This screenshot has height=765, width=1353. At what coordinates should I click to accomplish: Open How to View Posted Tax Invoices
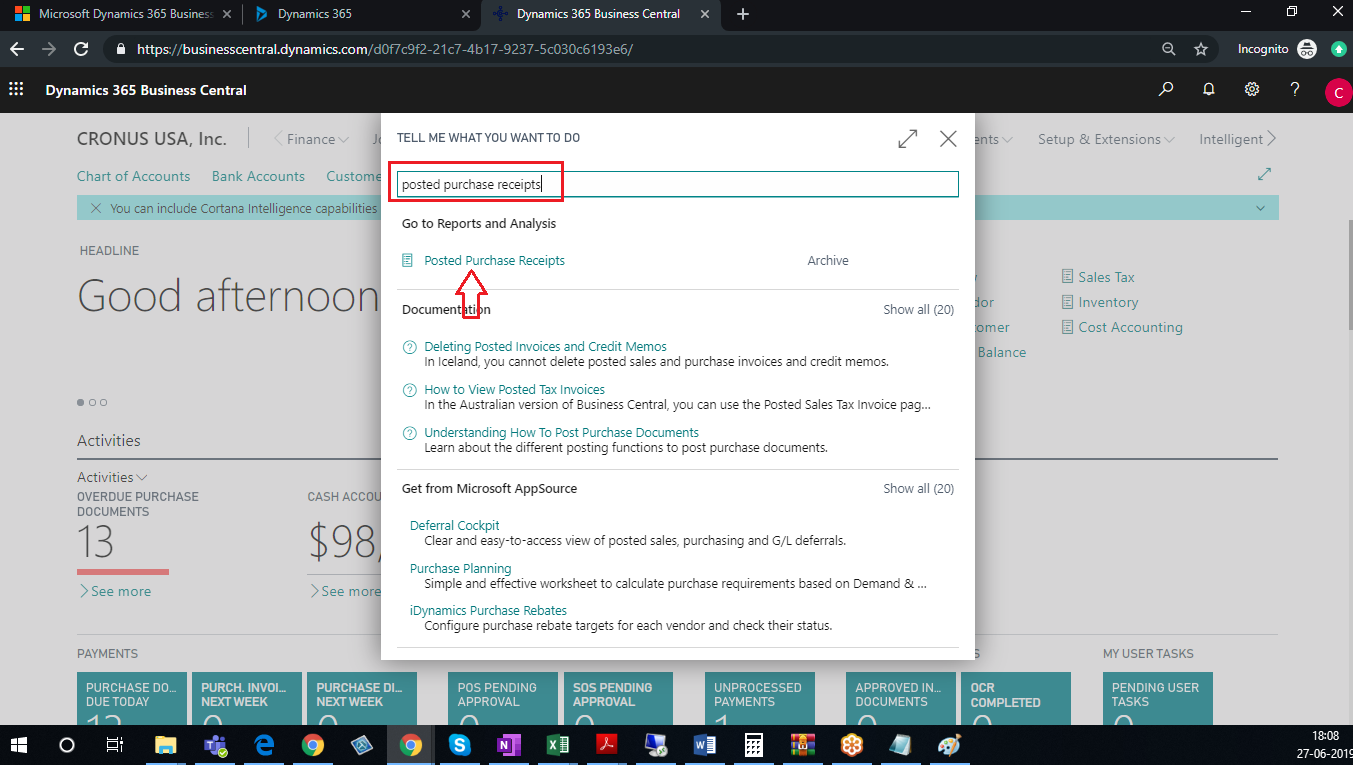click(x=514, y=389)
